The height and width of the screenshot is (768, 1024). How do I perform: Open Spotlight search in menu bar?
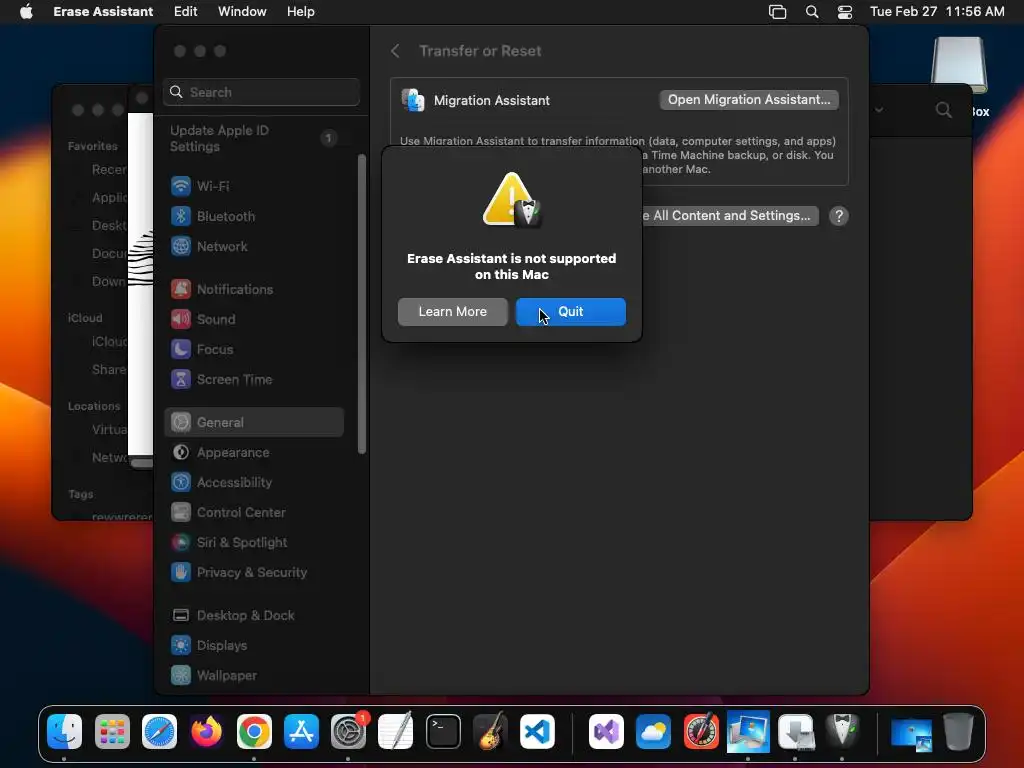[x=812, y=12]
